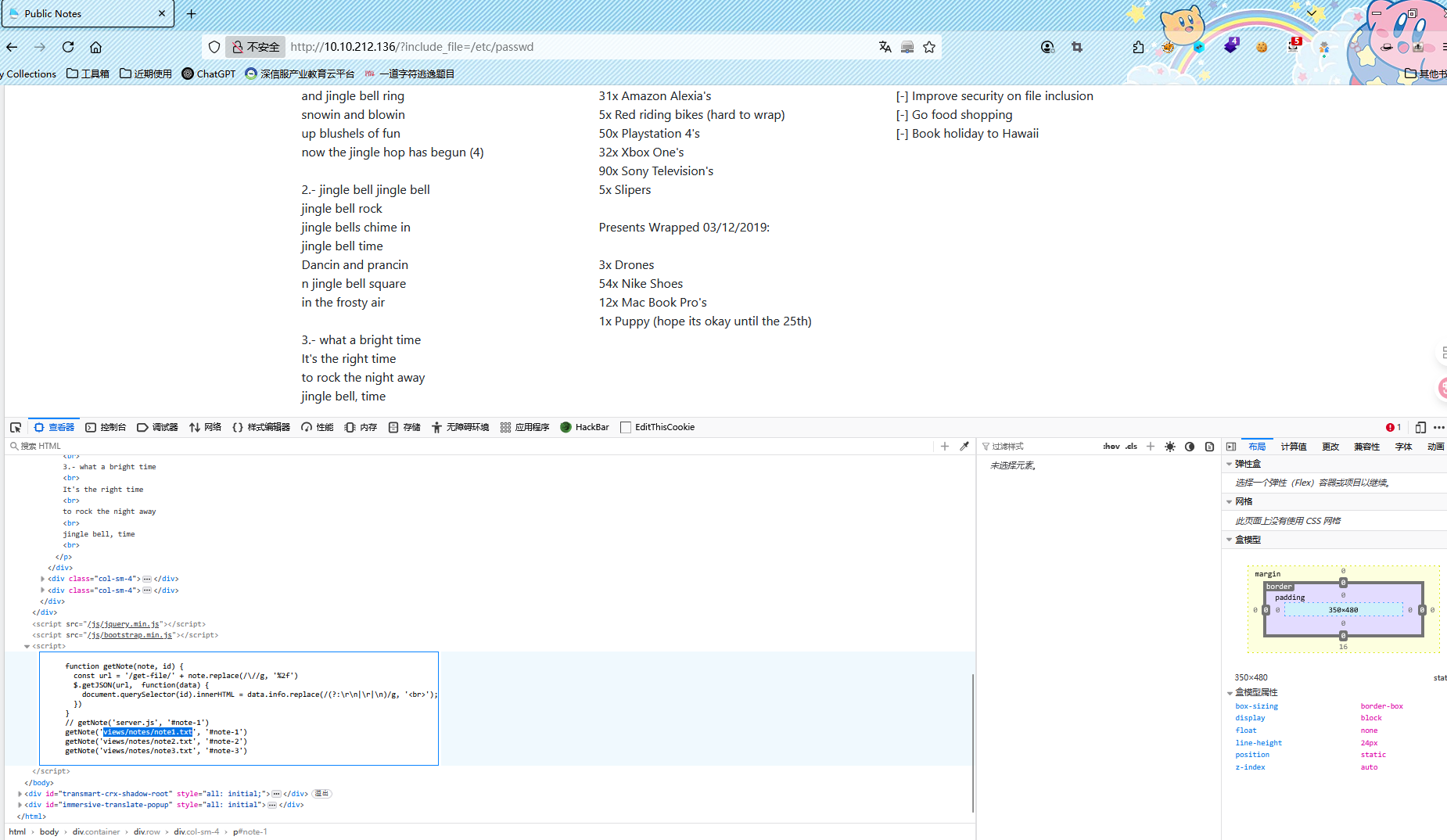Open the HackBar panel
This screenshot has height=840, width=1447.
(584, 427)
